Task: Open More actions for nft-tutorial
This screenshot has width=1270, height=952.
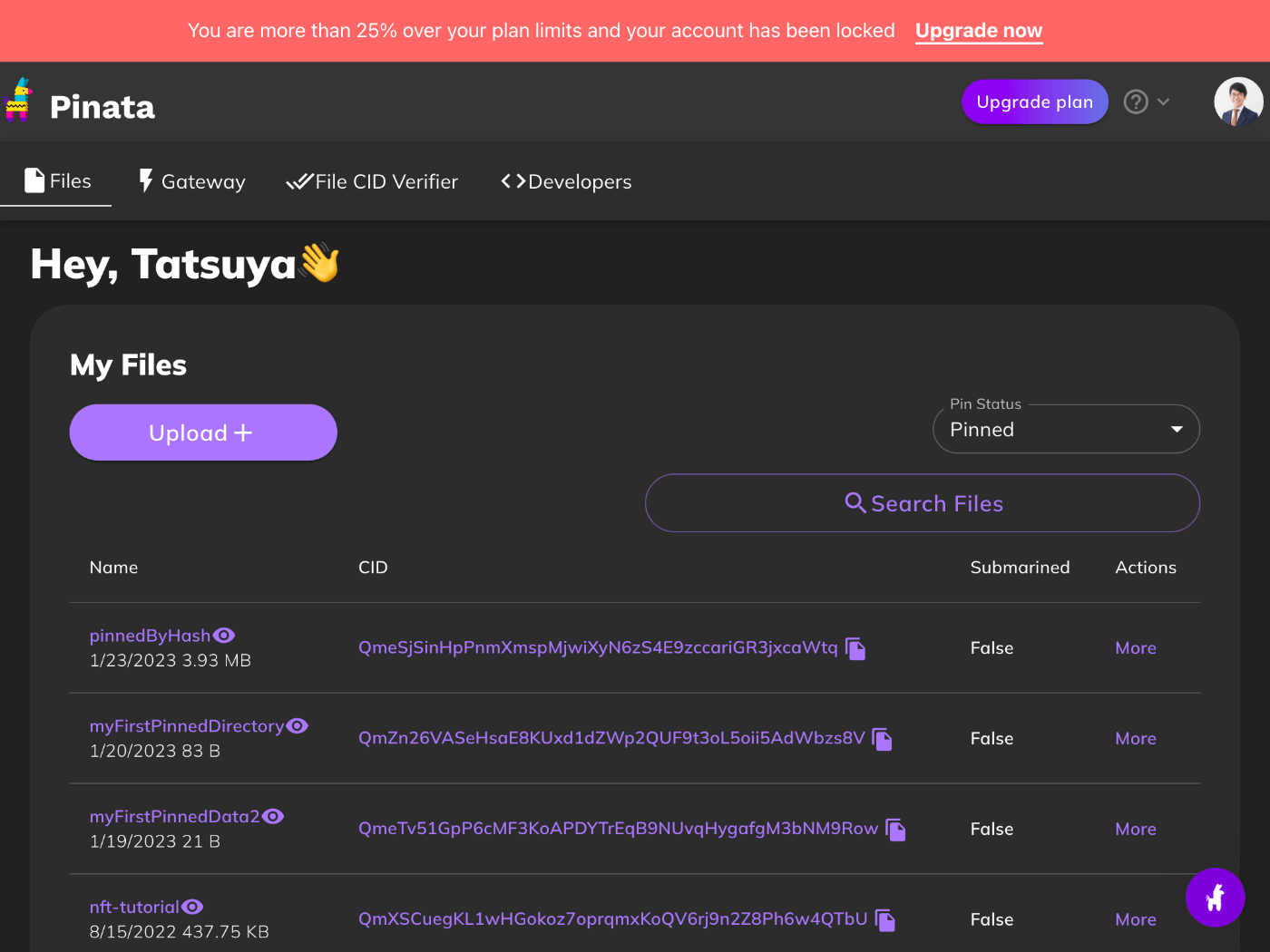Action: pos(1136,919)
